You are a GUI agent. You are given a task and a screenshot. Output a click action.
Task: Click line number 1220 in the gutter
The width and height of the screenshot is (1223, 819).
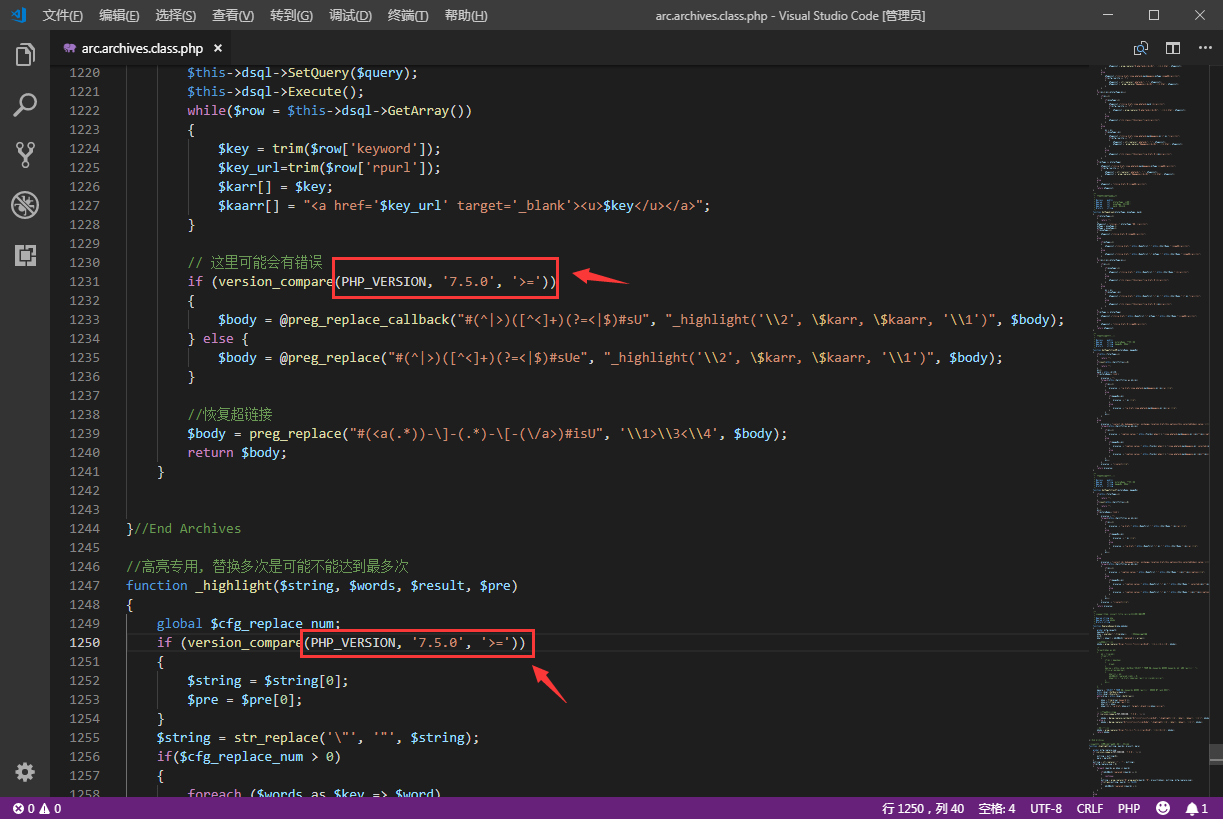pos(84,73)
